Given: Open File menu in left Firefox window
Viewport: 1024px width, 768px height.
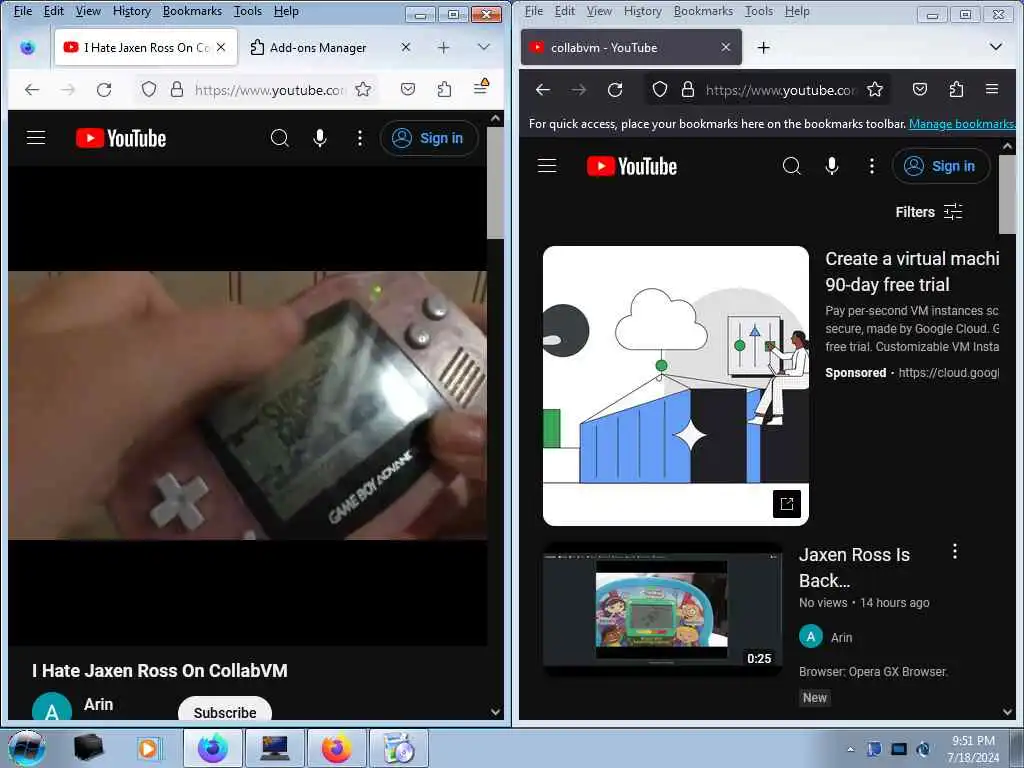Looking at the screenshot, I should [23, 11].
